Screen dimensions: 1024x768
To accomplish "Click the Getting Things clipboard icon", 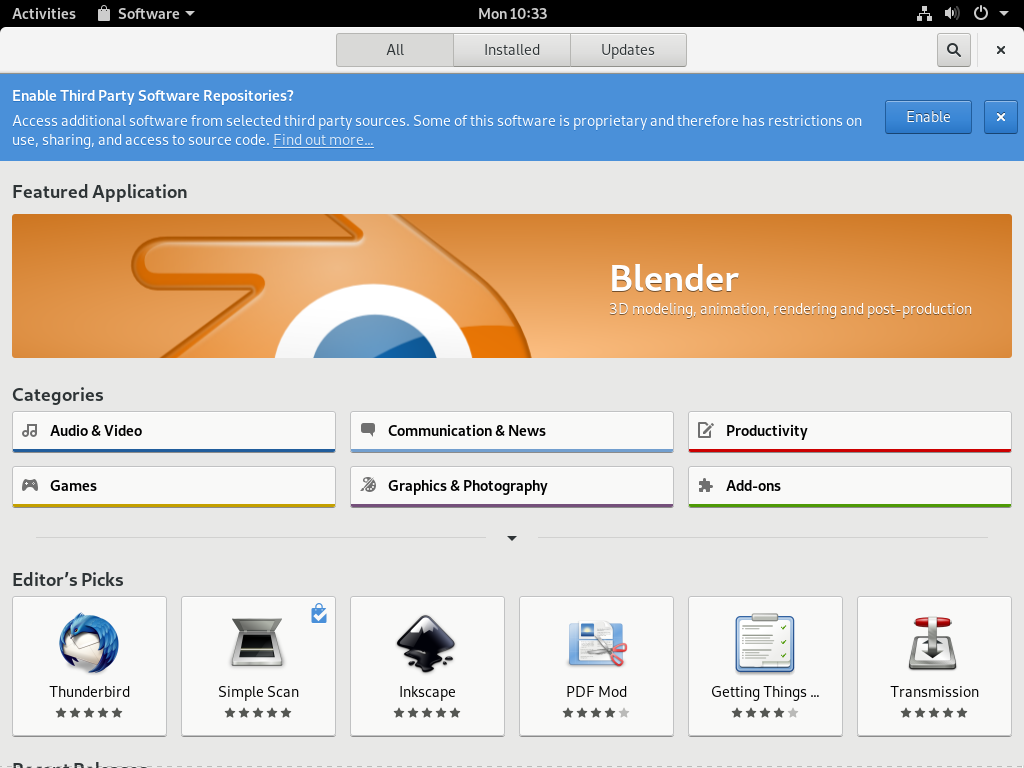I will (765, 643).
